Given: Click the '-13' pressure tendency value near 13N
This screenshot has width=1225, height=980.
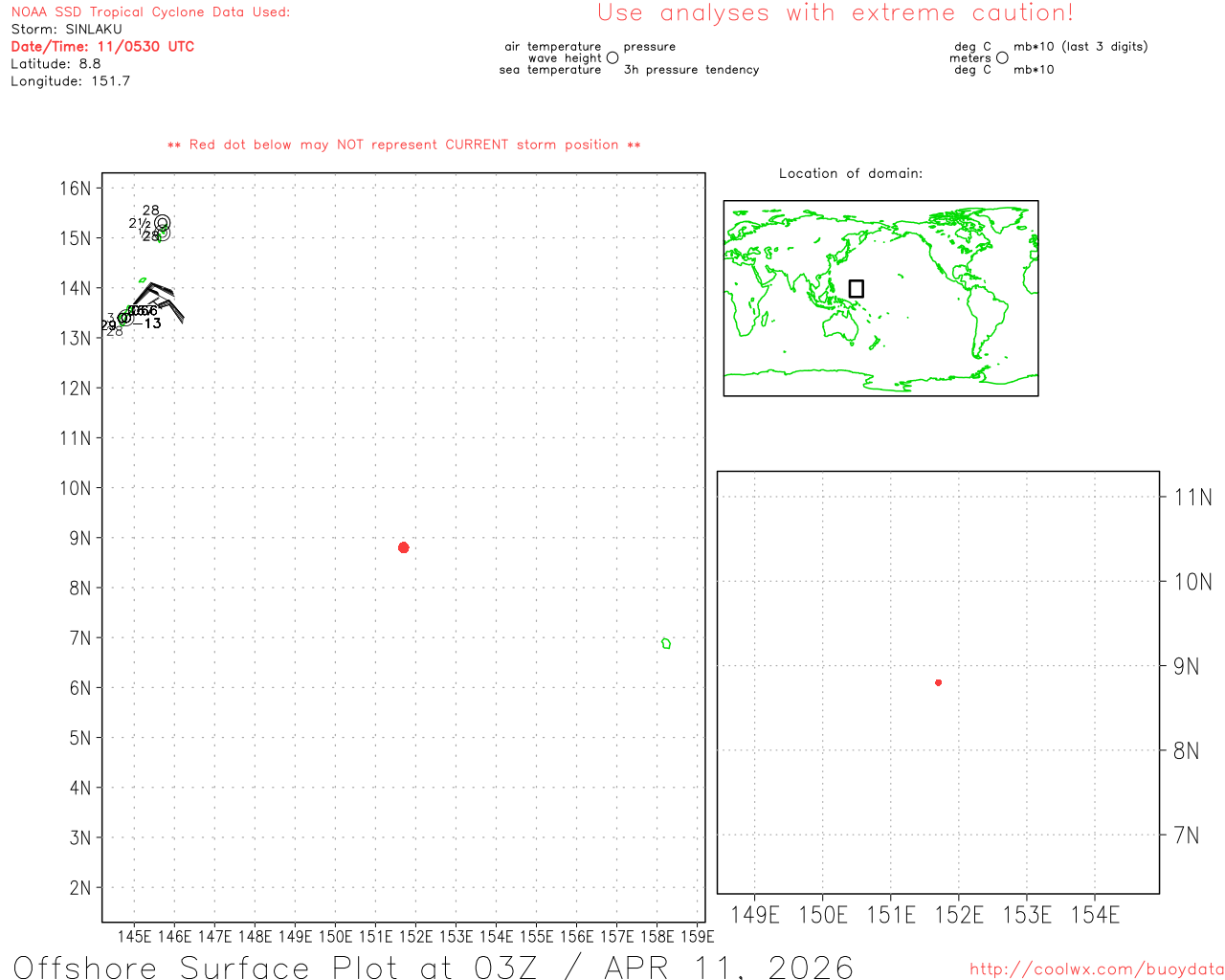Looking at the screenshot, I should tap(147, 323).
